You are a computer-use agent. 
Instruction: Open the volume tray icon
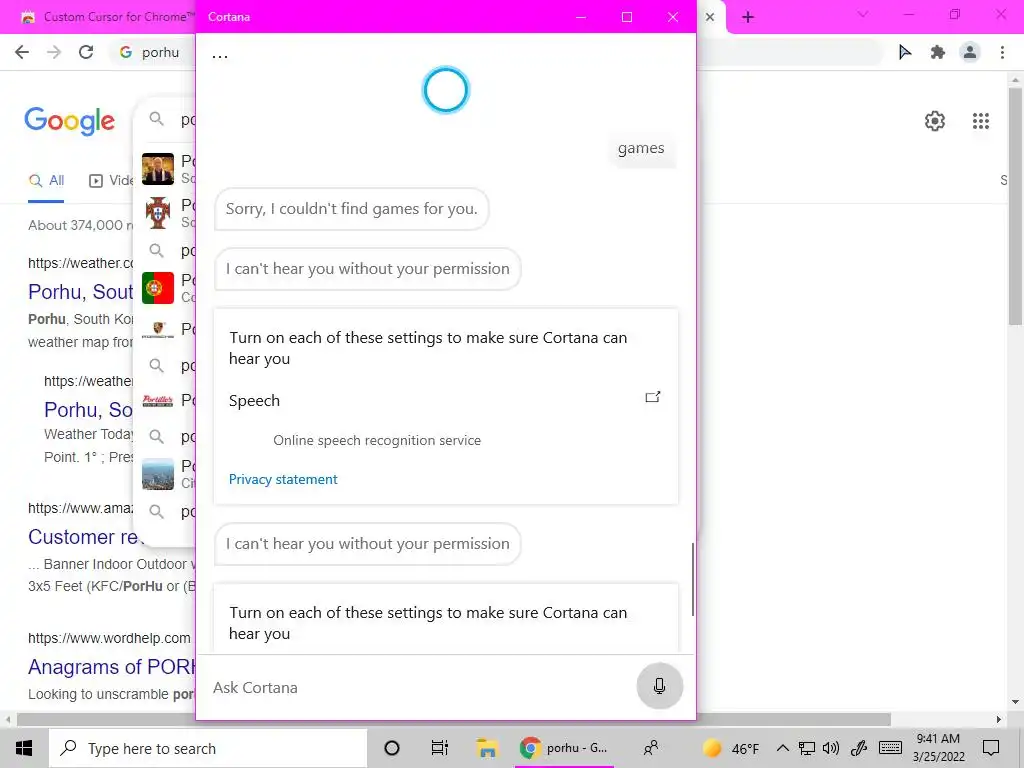click(x=831, y=748)
